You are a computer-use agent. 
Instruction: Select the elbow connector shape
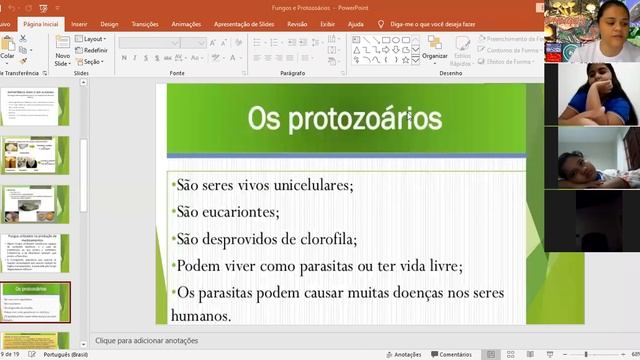point(366,50)
